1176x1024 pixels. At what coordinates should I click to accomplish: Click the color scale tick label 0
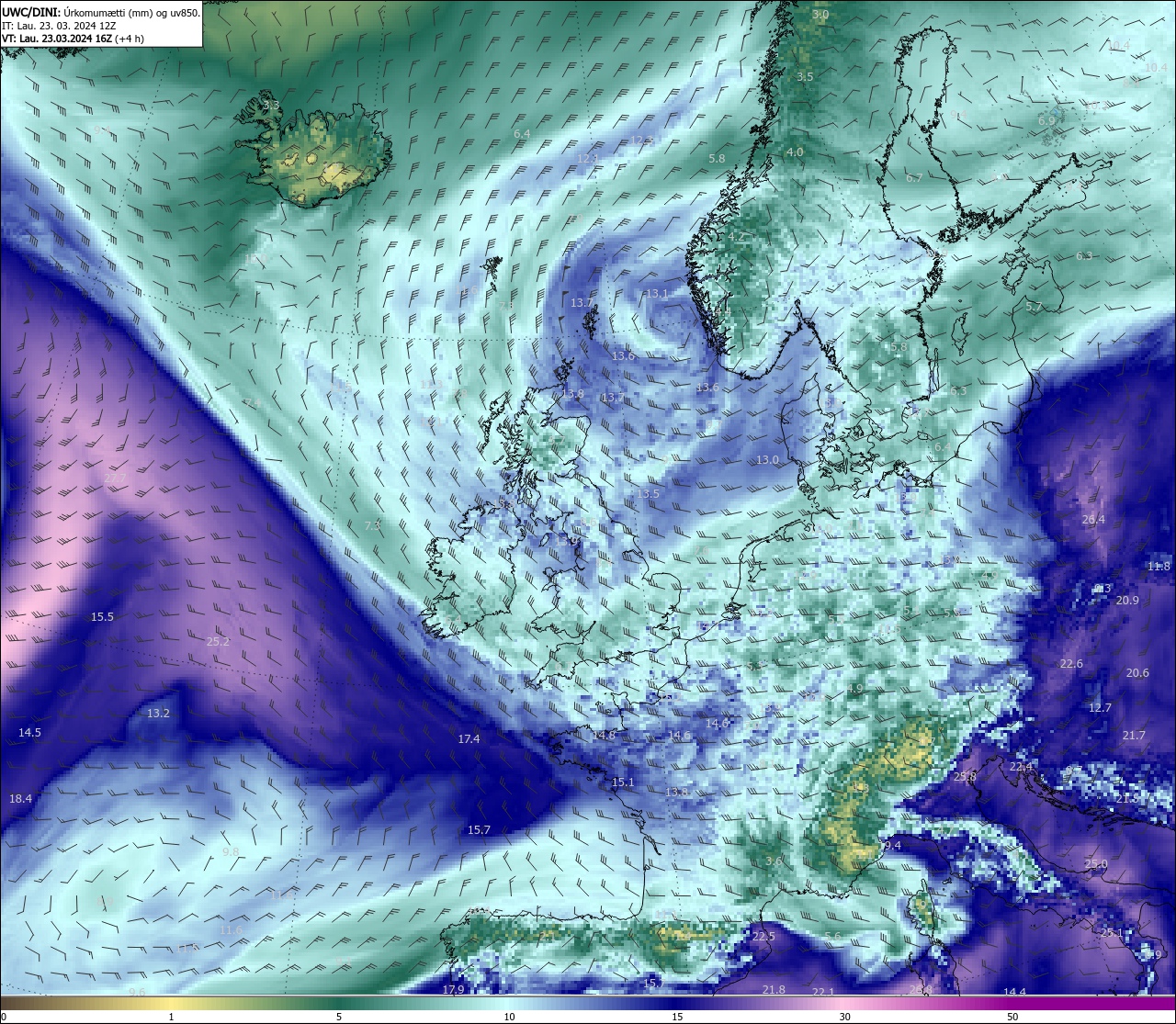click(x=4, y=1017)
